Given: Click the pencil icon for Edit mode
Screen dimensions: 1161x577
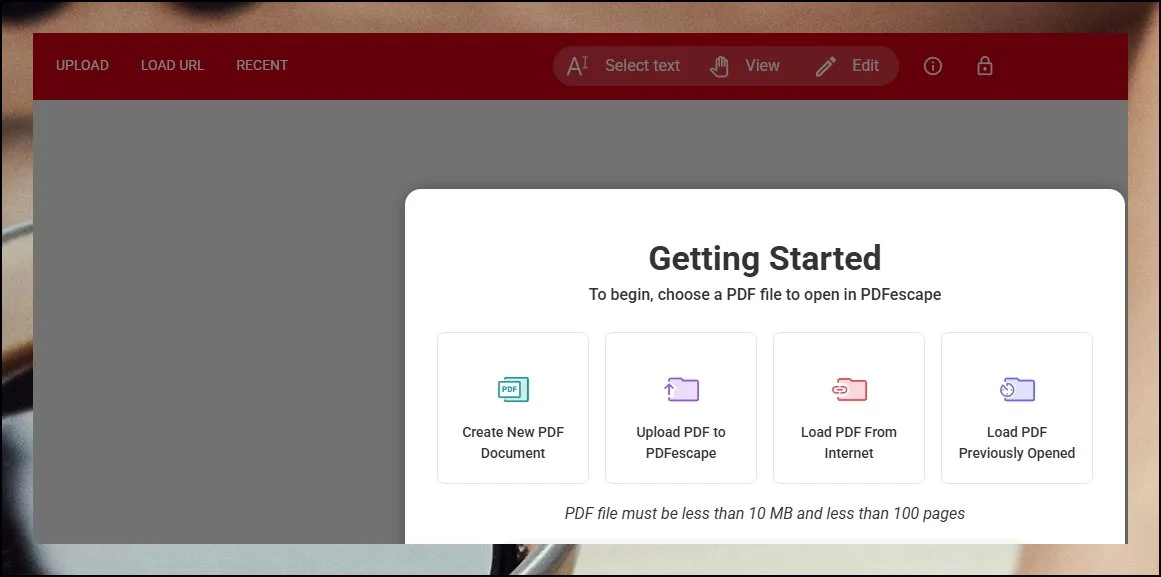Looking at the screenshot, I should coord(825,66).
